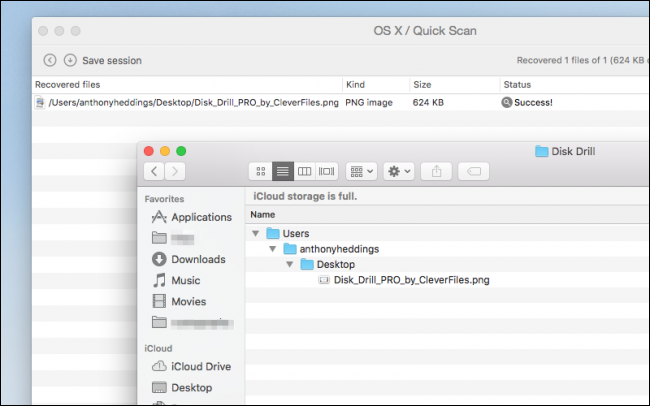Select Disk_Drill_PRO_by_CleverFiles.png in Finder list
650x406 pixels.
pyautogui.click(x=447, y=280)
